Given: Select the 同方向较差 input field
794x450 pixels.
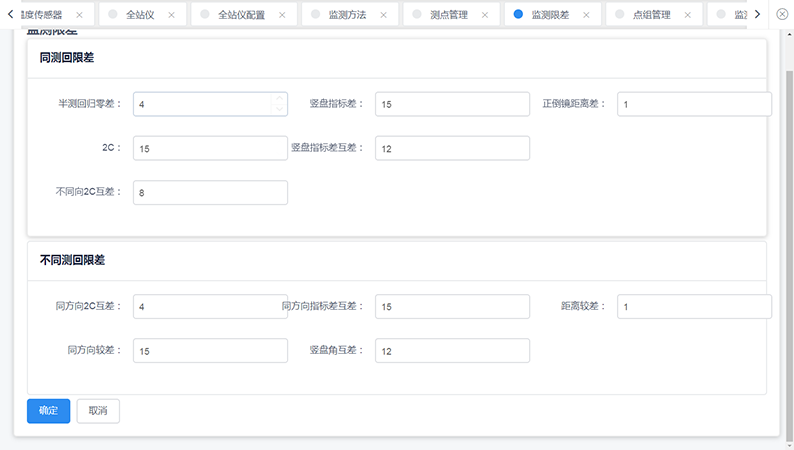Looking at the screenshot, I should 210,351.
